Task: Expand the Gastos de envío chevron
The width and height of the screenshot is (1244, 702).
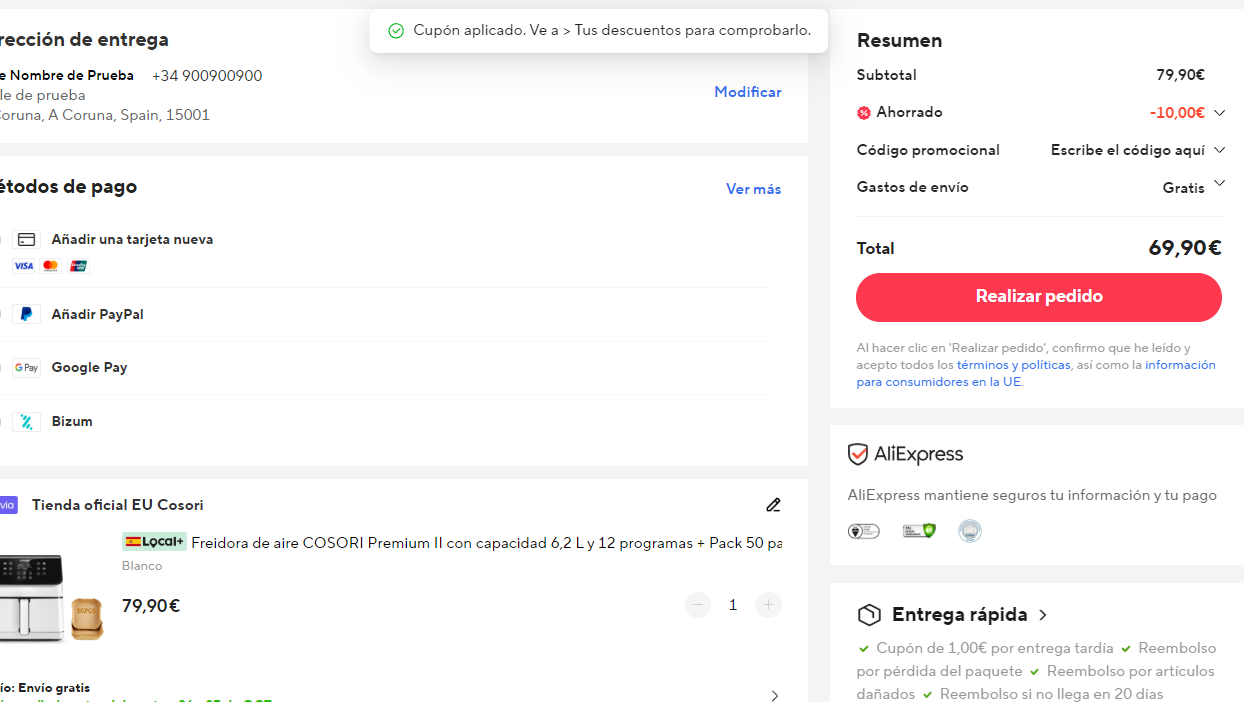Action: click(1219, 184)
